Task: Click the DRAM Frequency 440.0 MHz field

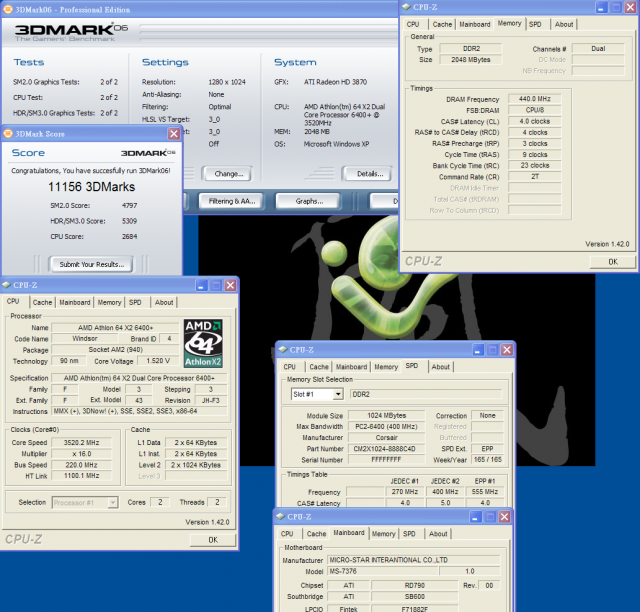Action: [x=535, y=99]
